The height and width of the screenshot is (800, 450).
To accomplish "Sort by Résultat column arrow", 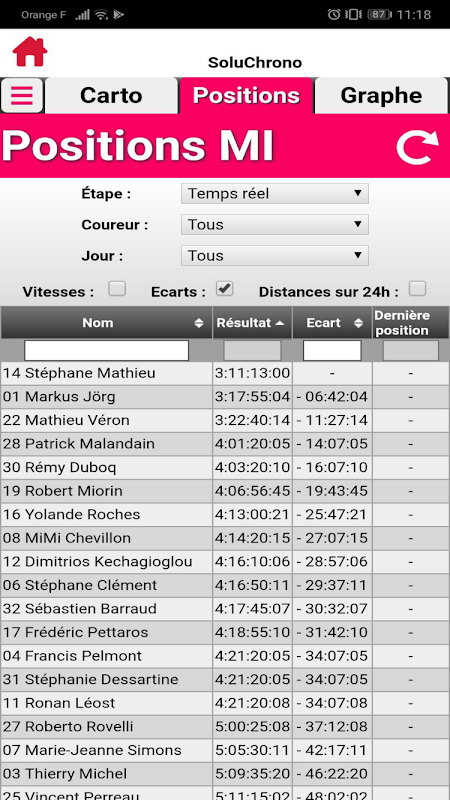I will pos(280,323).
